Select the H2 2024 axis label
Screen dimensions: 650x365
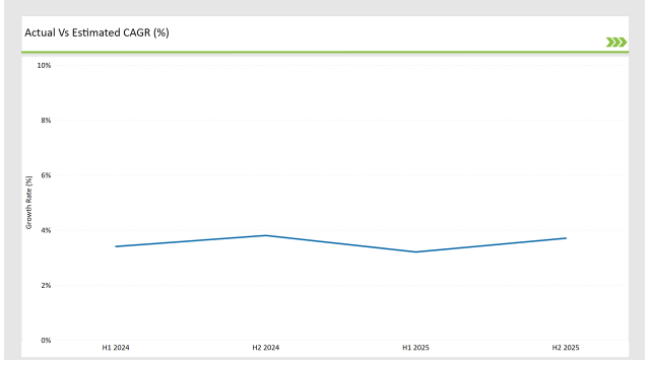tap(266, 348)
